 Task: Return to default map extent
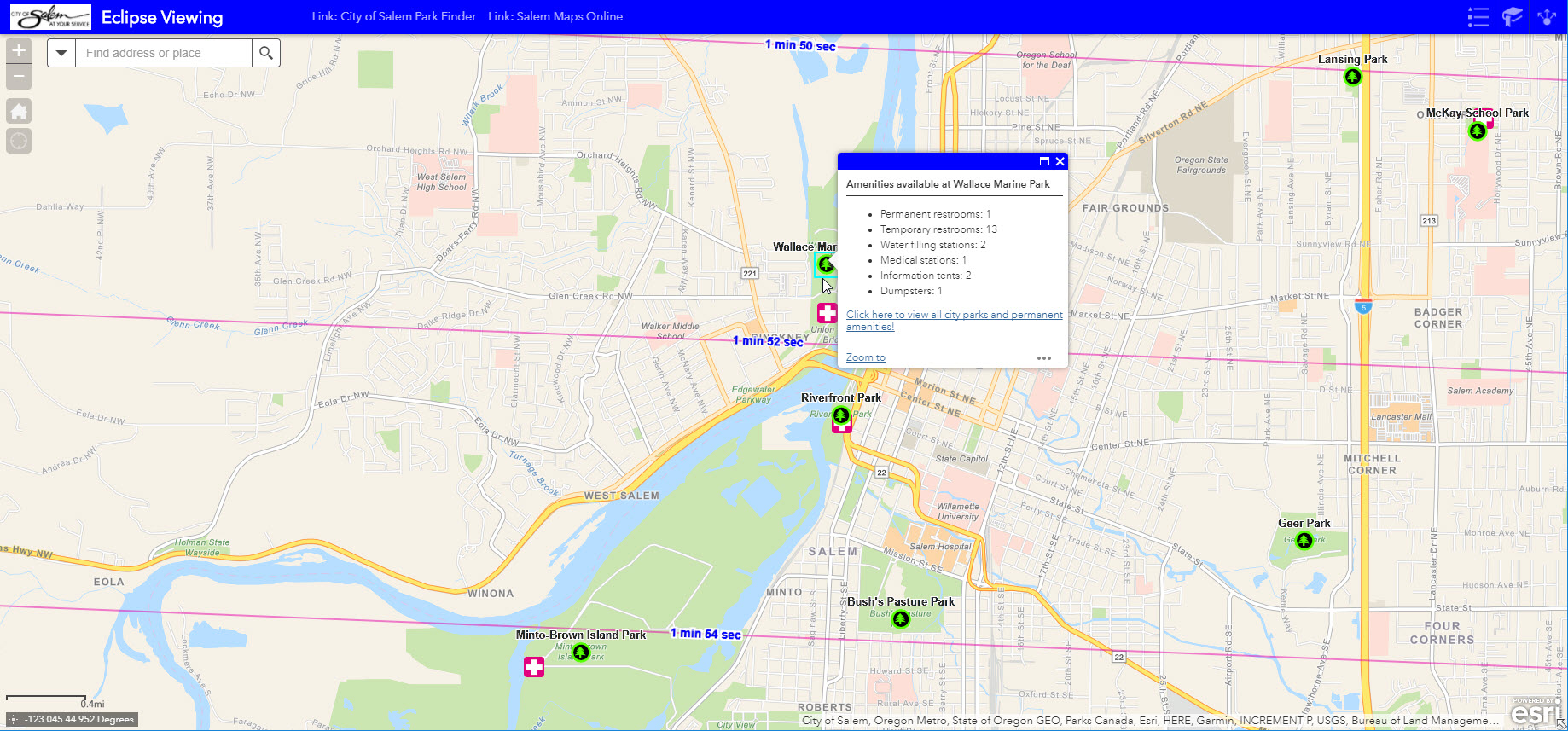19,111
